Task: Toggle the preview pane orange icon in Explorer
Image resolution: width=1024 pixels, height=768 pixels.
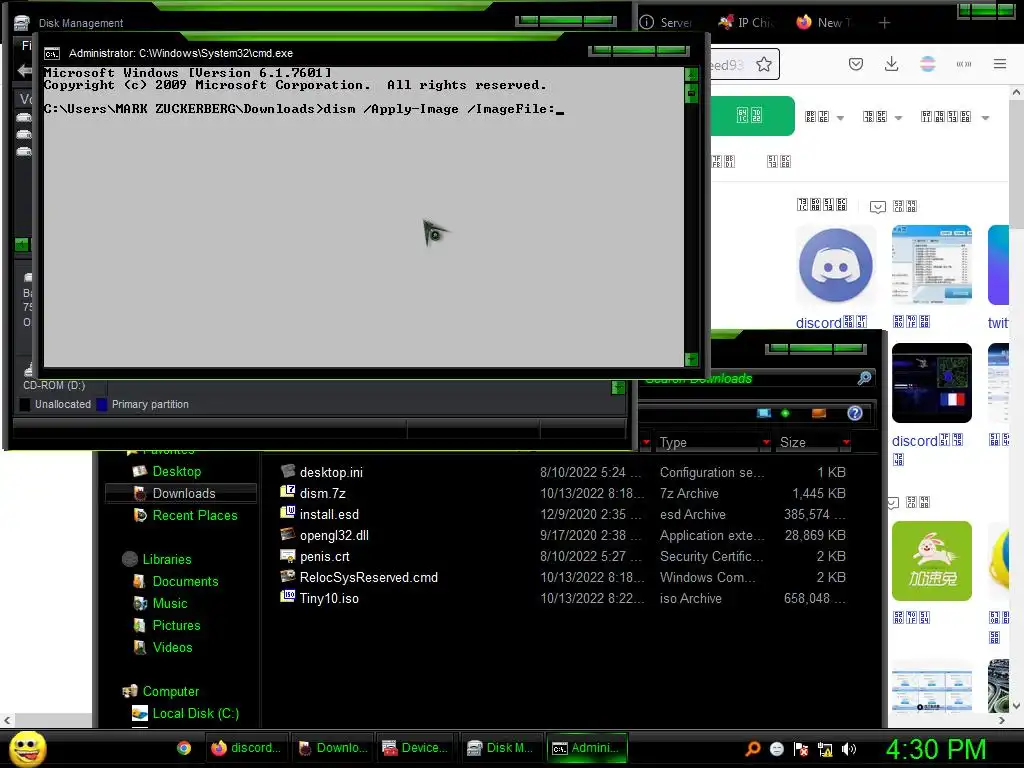Action: pyautogui.click(x=818, y=413)
